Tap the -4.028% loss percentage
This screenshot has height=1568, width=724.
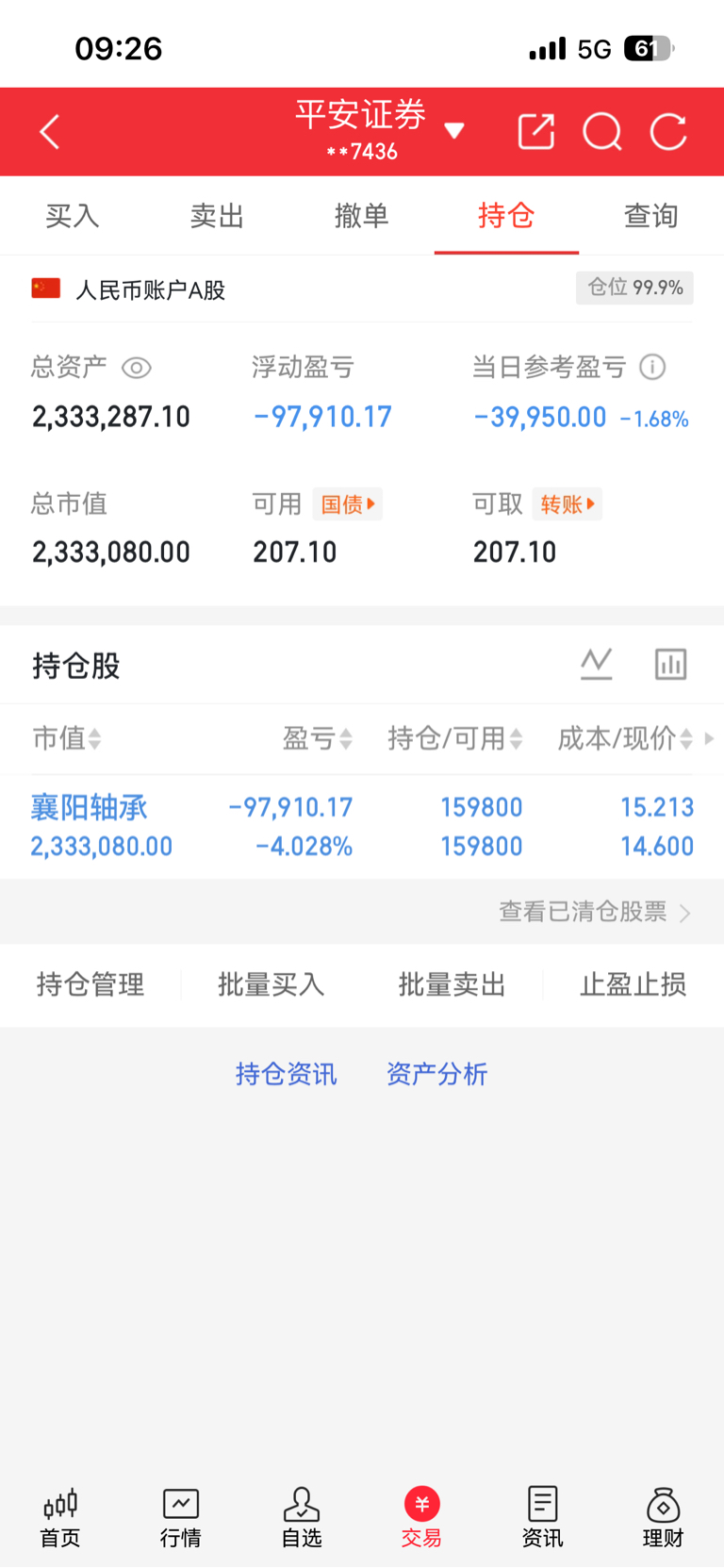(304, 847)
